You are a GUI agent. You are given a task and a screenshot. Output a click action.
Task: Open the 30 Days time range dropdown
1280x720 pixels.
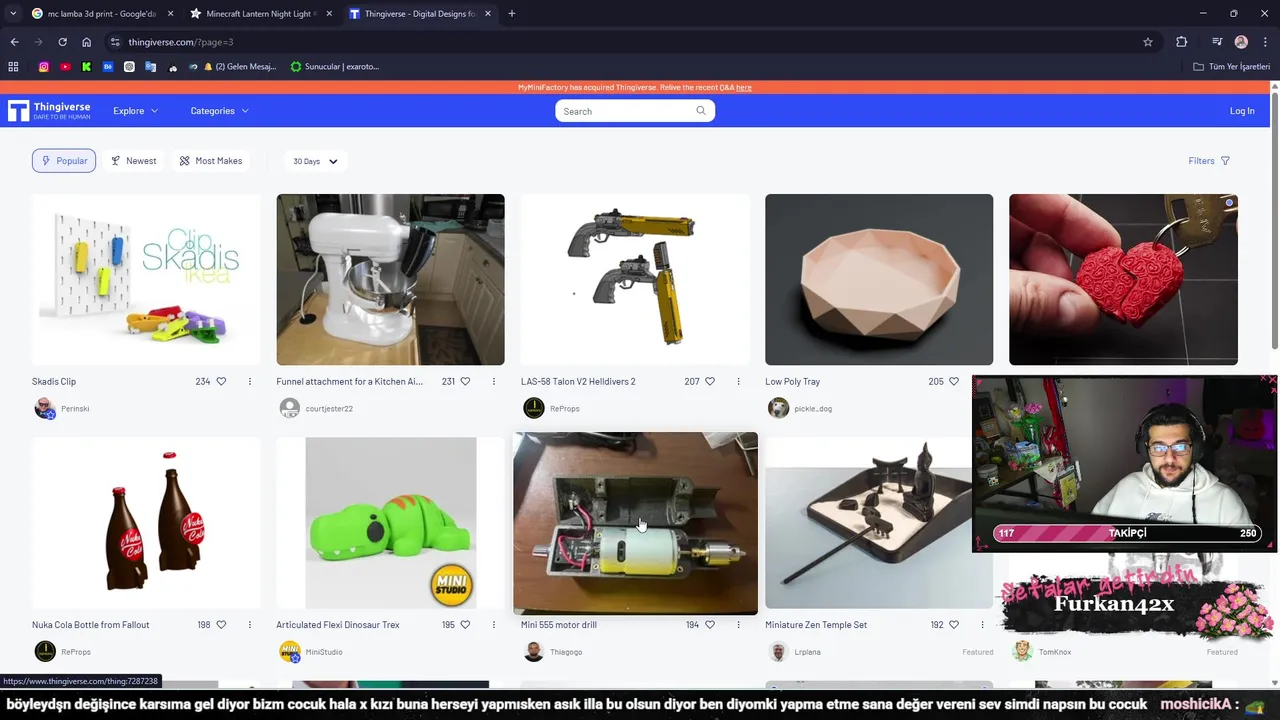pos(315,161)
